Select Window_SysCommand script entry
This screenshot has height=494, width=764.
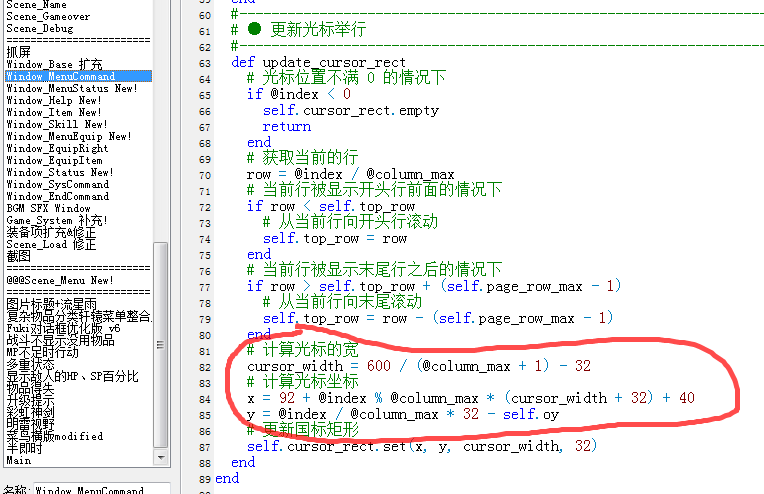pyautogui.click(x=58, y=185)
